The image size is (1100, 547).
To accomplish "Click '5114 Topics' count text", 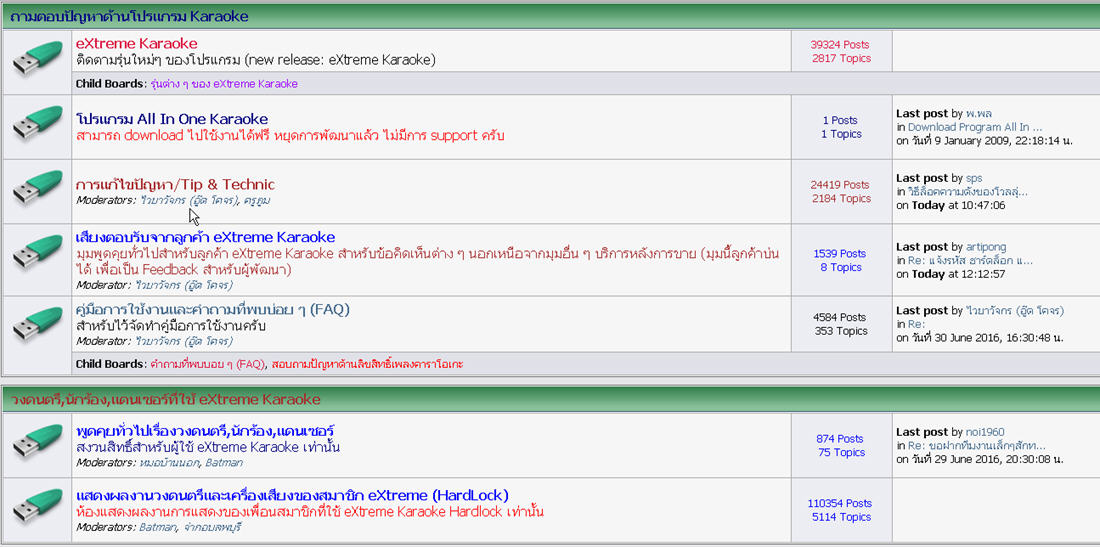I will click(841, 517).
